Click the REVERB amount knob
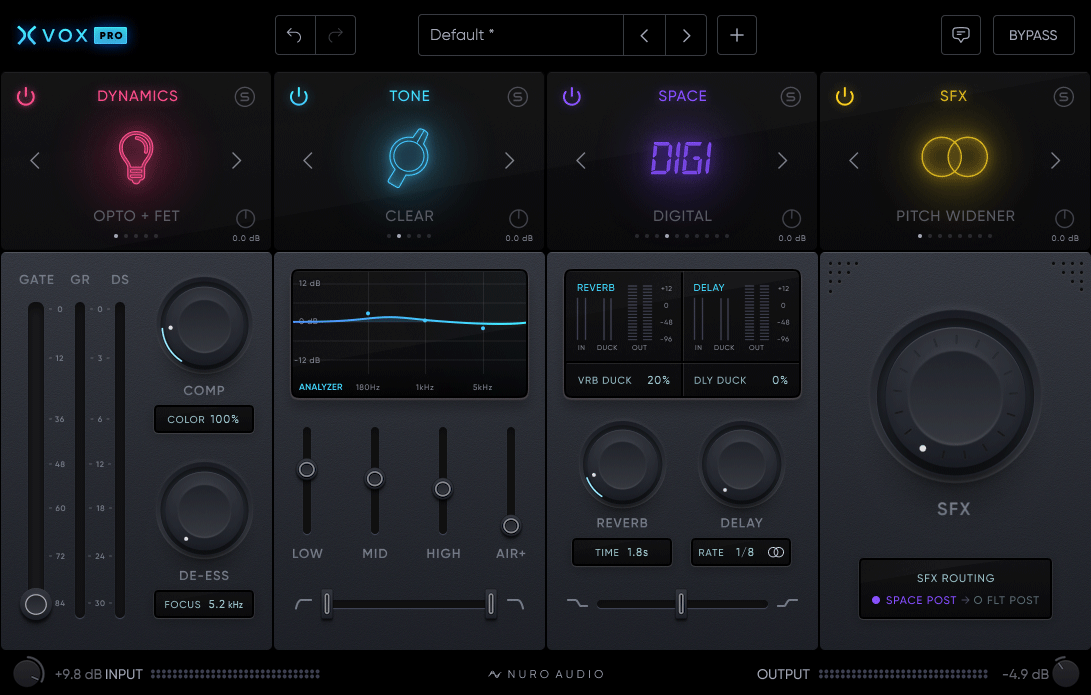Image resolution: width=1091 pixels, height=695 pixels. pyautogui.click(x=622, y=464)
